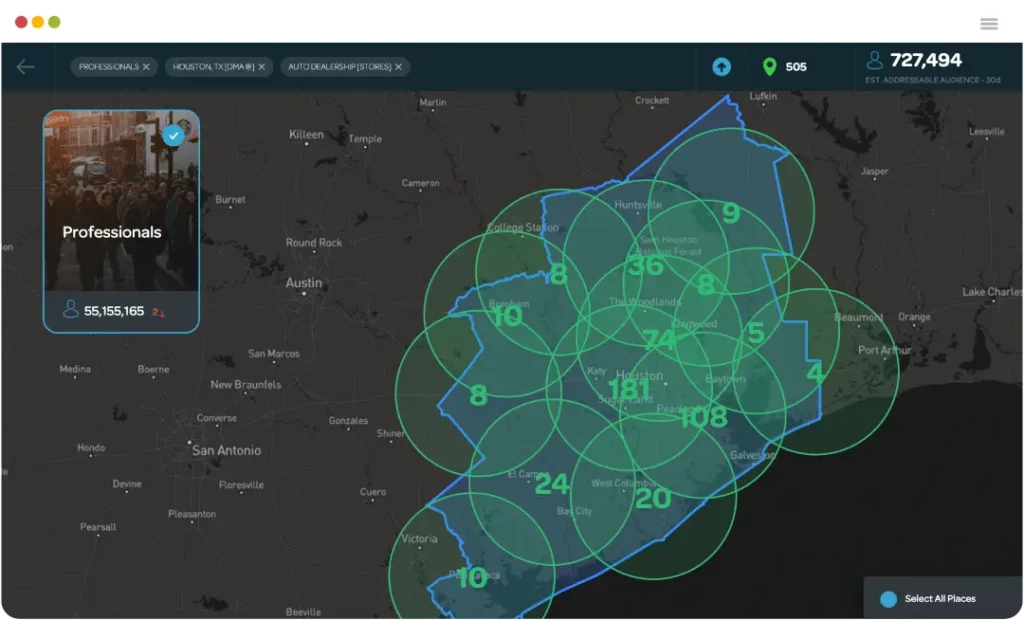
Task: Go back using the left arrow icon
Action: (x=25, y=67)
